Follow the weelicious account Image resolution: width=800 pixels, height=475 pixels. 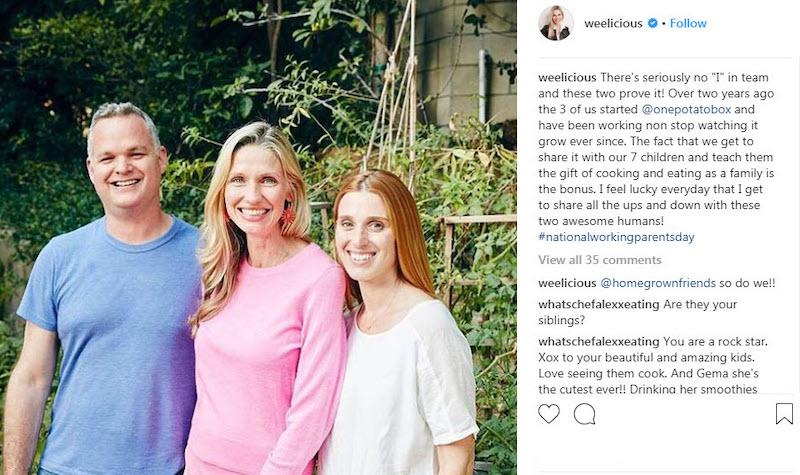coord(688,23)
